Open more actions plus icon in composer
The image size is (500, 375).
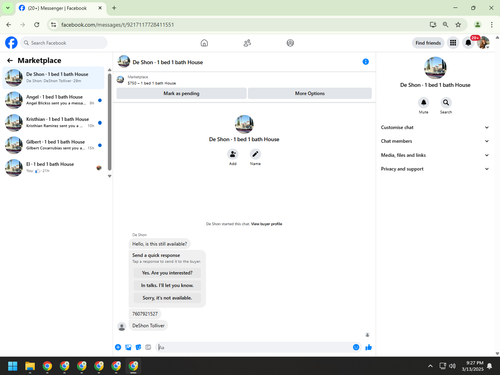coord(118,347)
